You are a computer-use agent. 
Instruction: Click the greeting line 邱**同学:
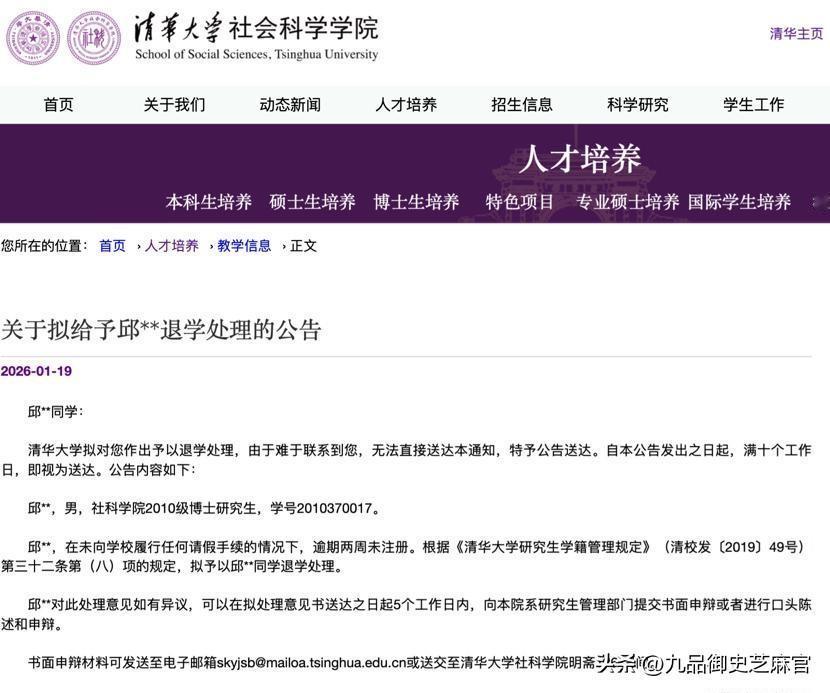pos(56,411)
